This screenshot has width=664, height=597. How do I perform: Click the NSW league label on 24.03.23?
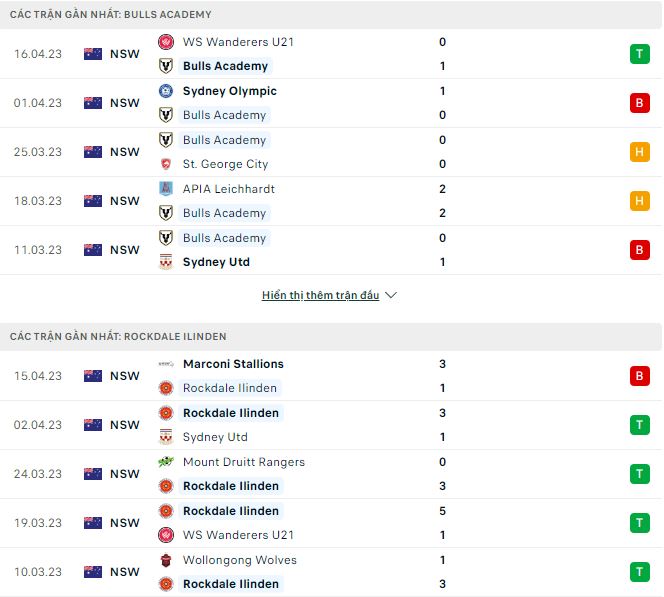tap(125, 474)
